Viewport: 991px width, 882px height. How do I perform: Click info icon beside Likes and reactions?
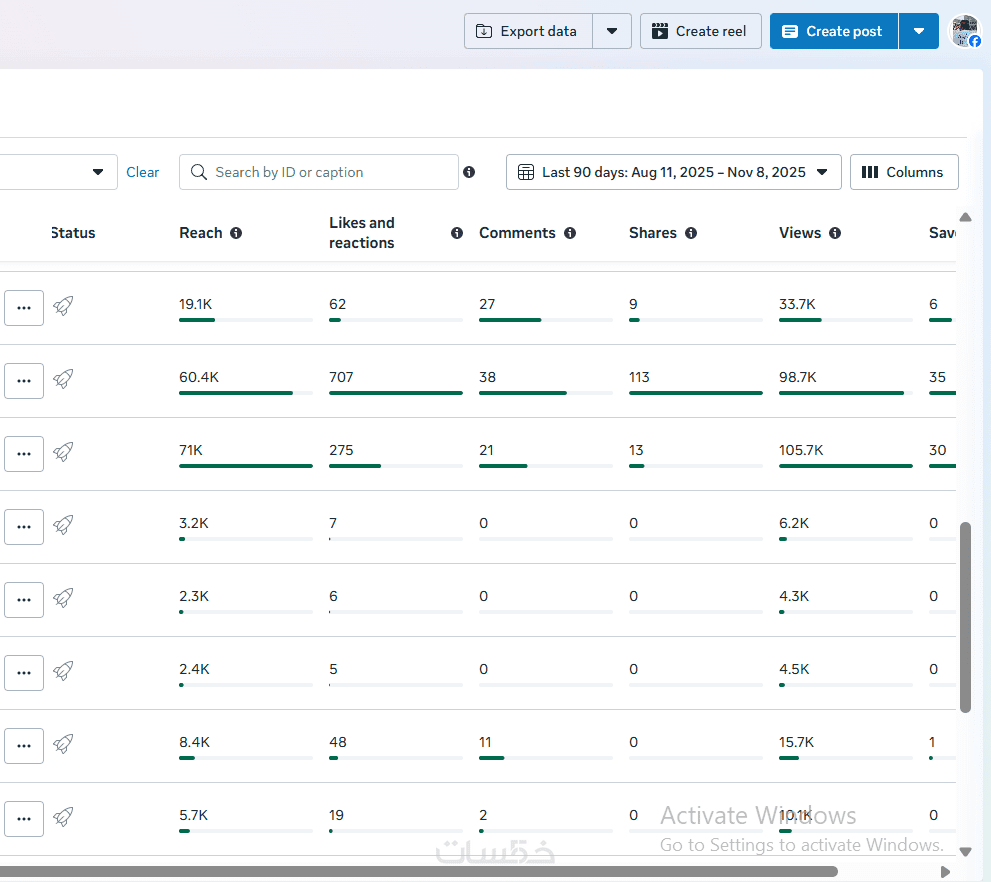coord(457,233)
